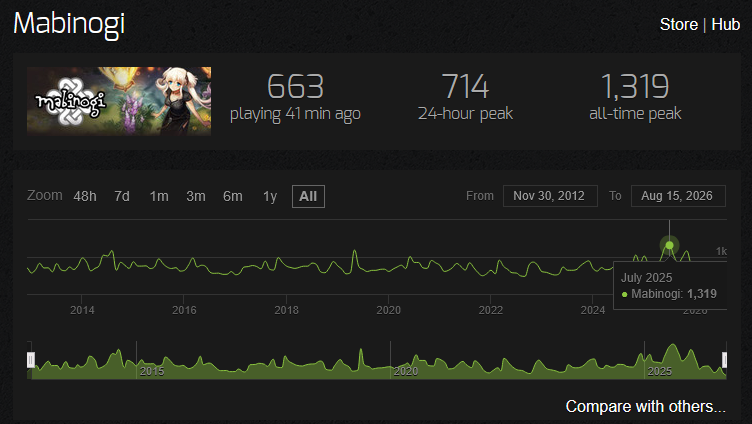
Task: Set chart zoom to 3m
Action: (x=196, y=196)
